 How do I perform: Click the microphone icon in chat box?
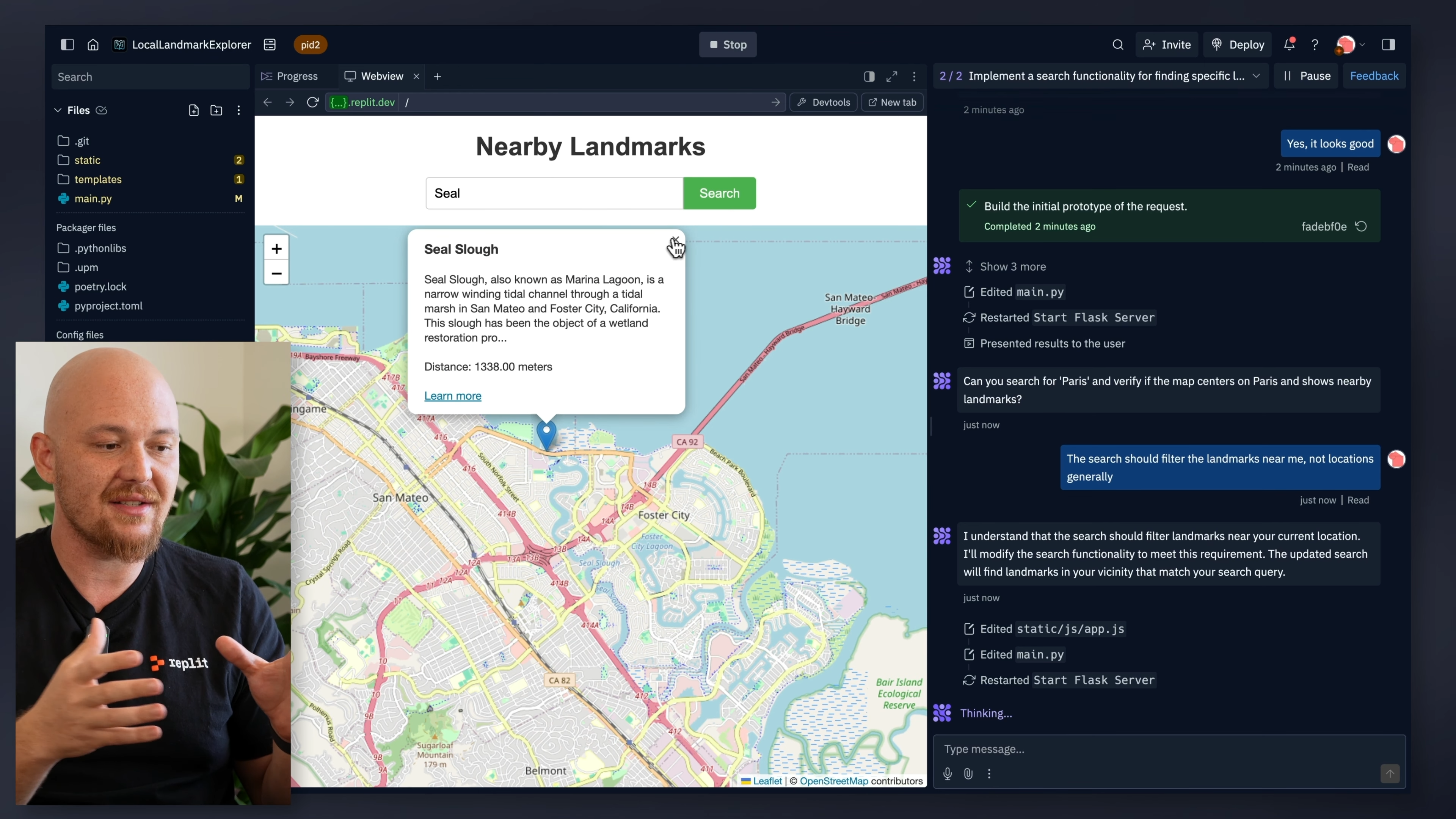coord(947,773)
